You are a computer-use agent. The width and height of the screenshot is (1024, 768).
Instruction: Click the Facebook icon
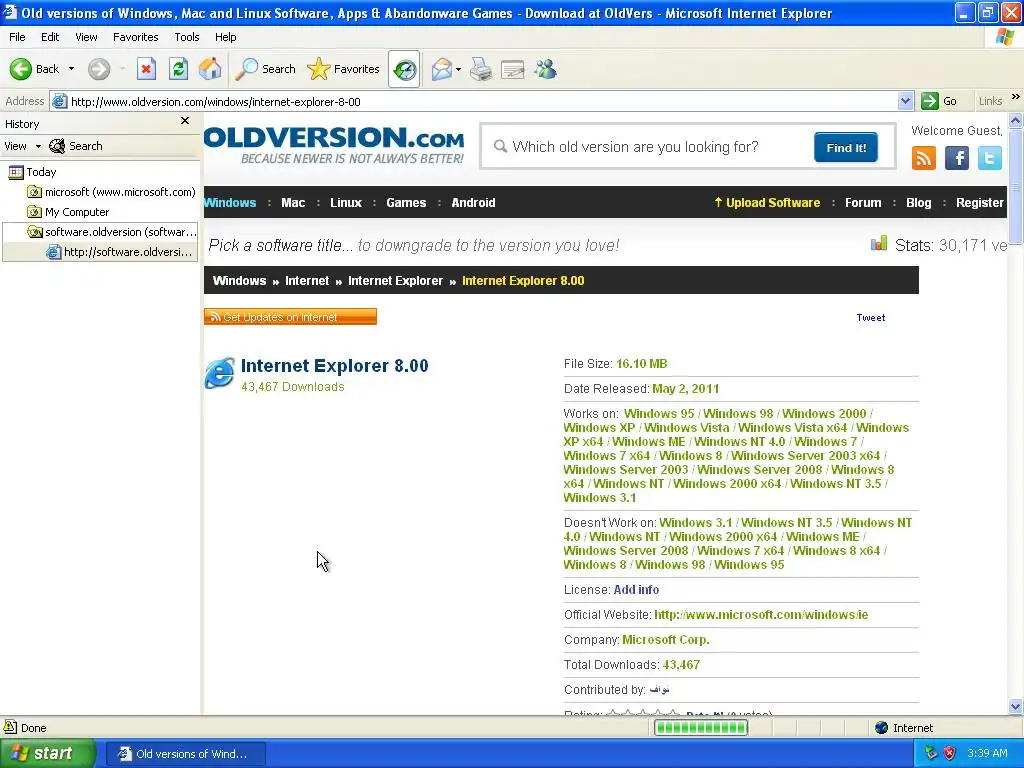[x=957, y=158]
